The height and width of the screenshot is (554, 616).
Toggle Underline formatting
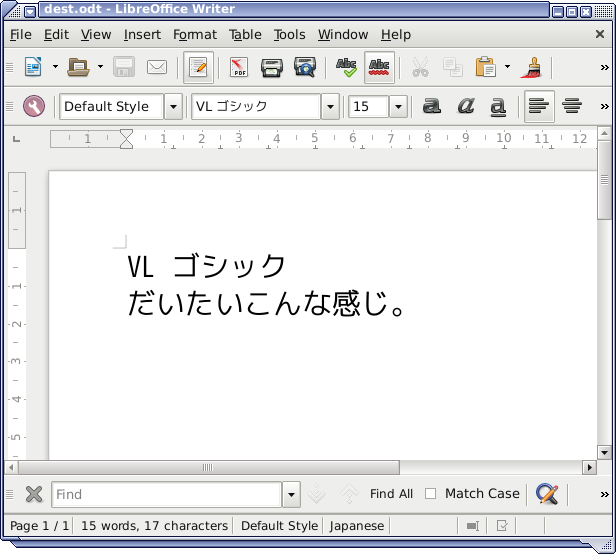click(x=498, y=106)
